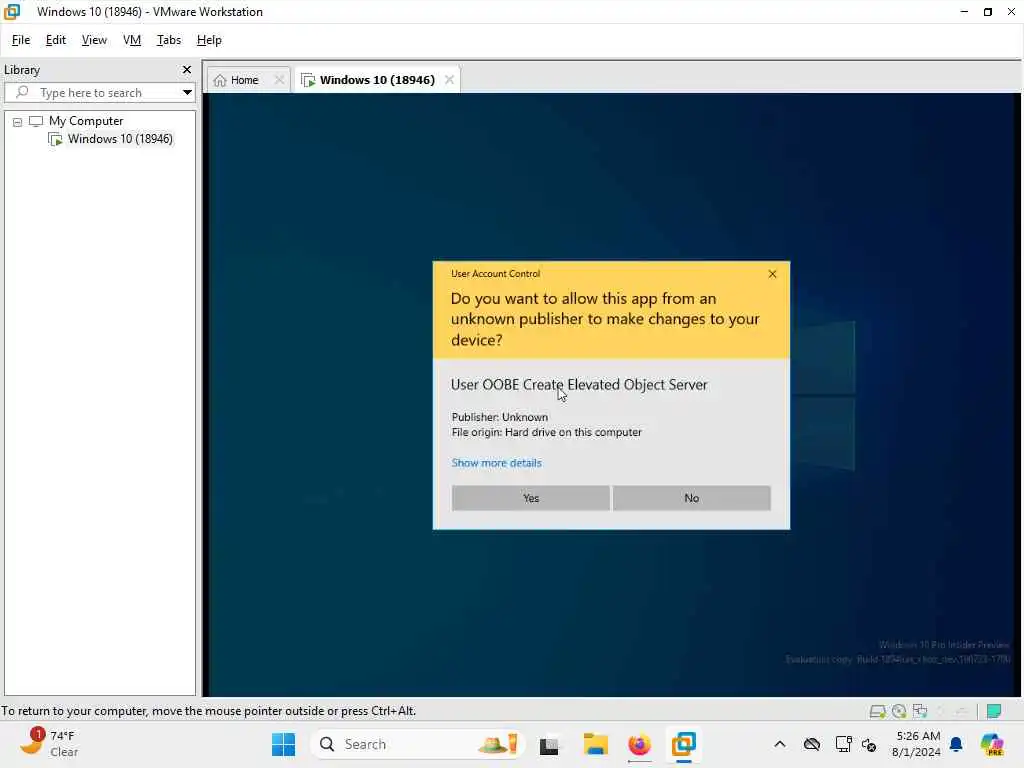This screenshot has height=768, width=1024.
Task: Open the weather widget showing 74°F
Action: pyautogui.click(x=49, y=744)
